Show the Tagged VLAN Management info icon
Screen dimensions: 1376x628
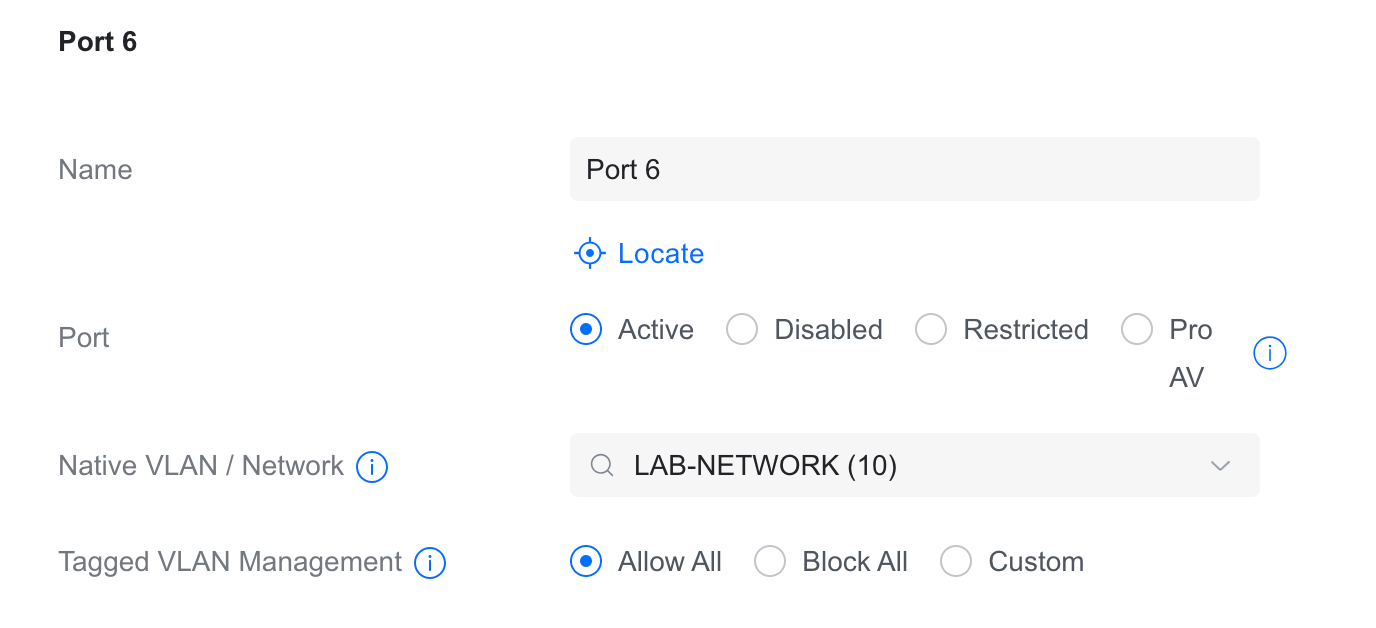430,563
